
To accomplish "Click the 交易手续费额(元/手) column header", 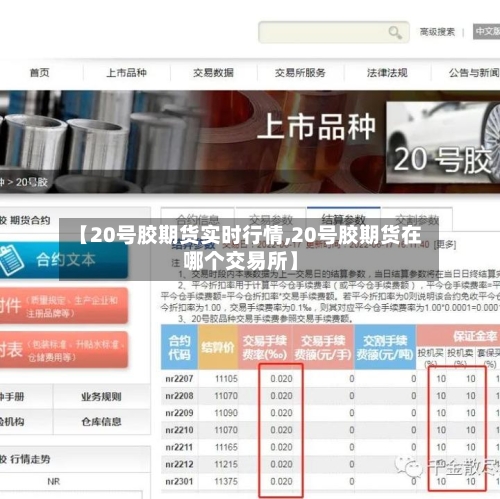I will (323, 347).
